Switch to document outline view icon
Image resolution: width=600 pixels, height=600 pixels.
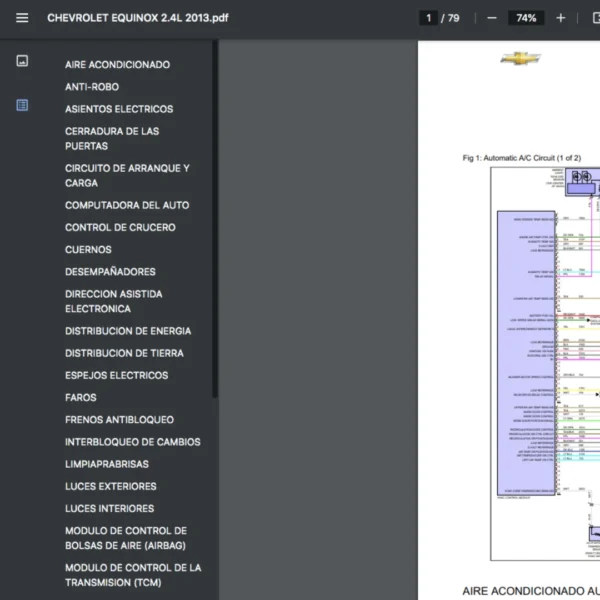pyautogui.click(x=22, y=105)
